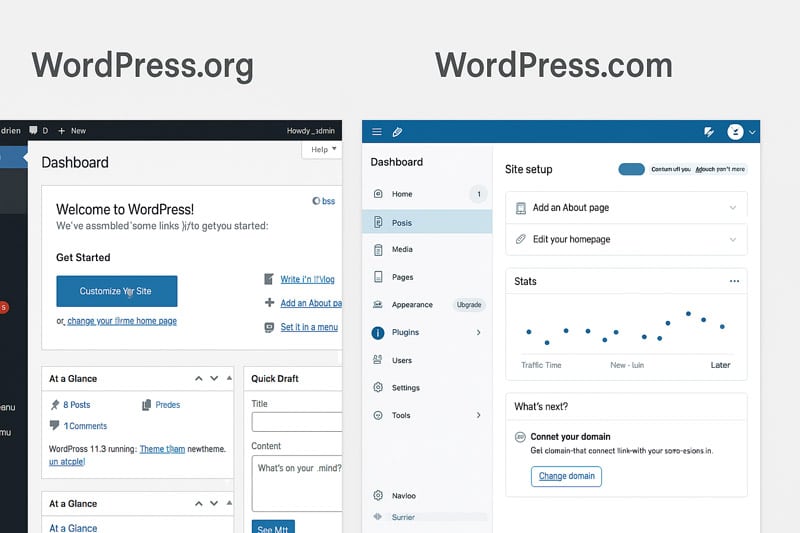Viewport: 800px width, 533px height.
Task: Open the hamburger menu in WordPress.com header
Action: tap(377, 132)
